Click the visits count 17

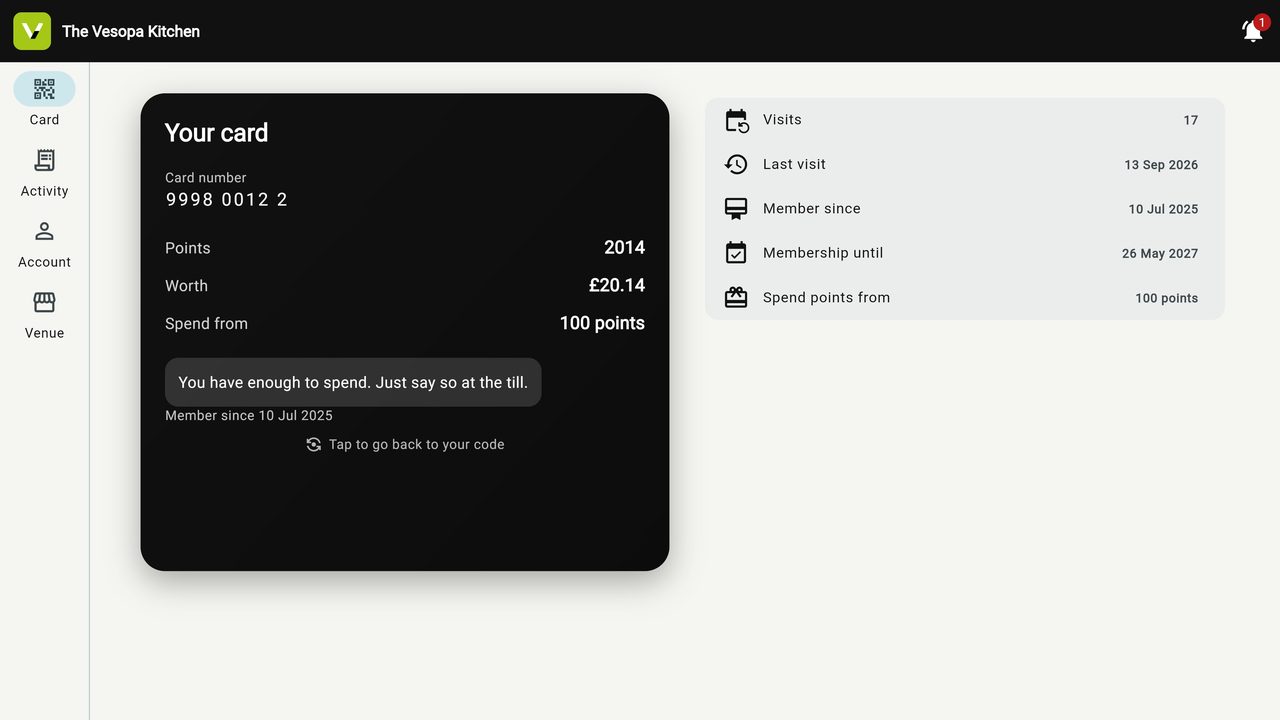tap(1190, 120)
